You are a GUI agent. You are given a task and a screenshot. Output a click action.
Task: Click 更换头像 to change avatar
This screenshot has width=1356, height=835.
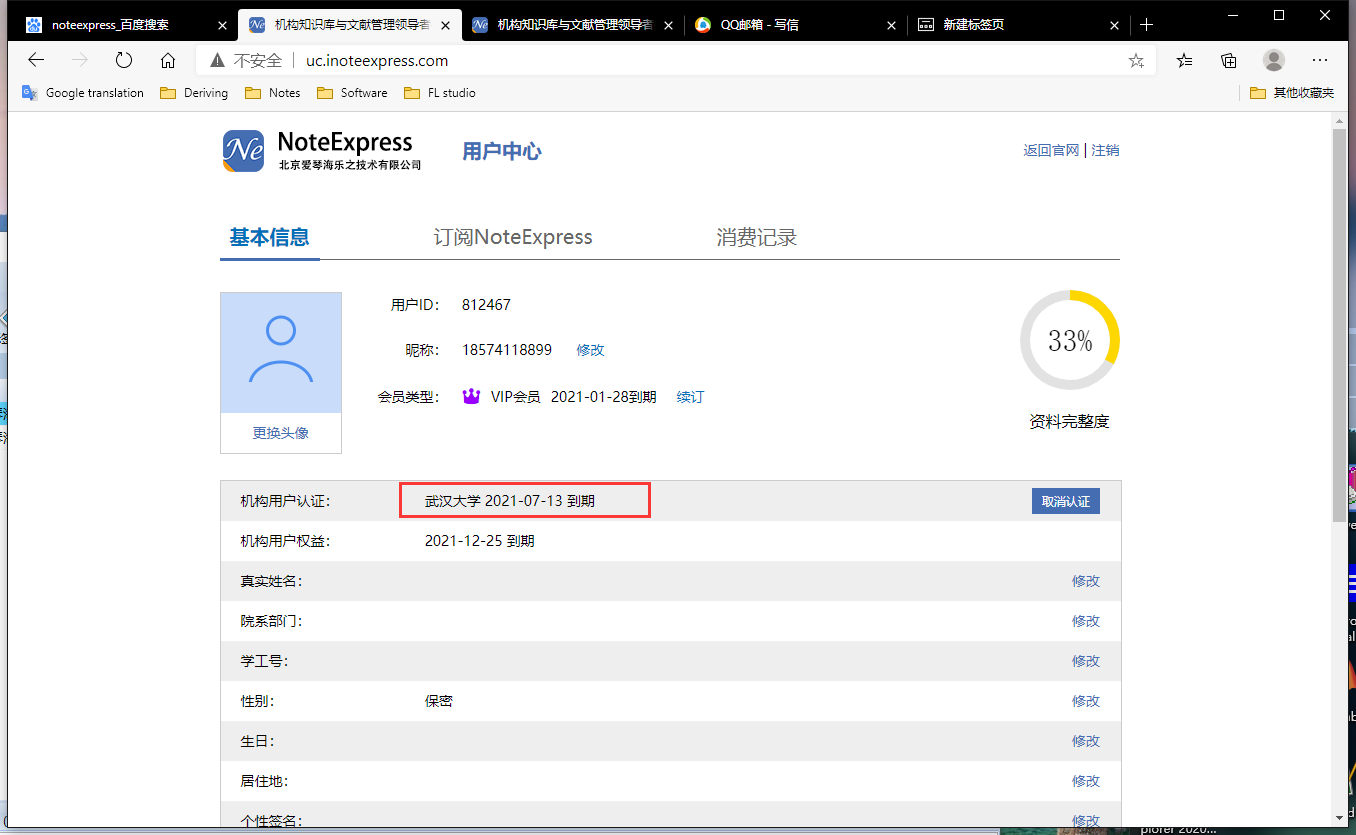[x=281, y=433]
